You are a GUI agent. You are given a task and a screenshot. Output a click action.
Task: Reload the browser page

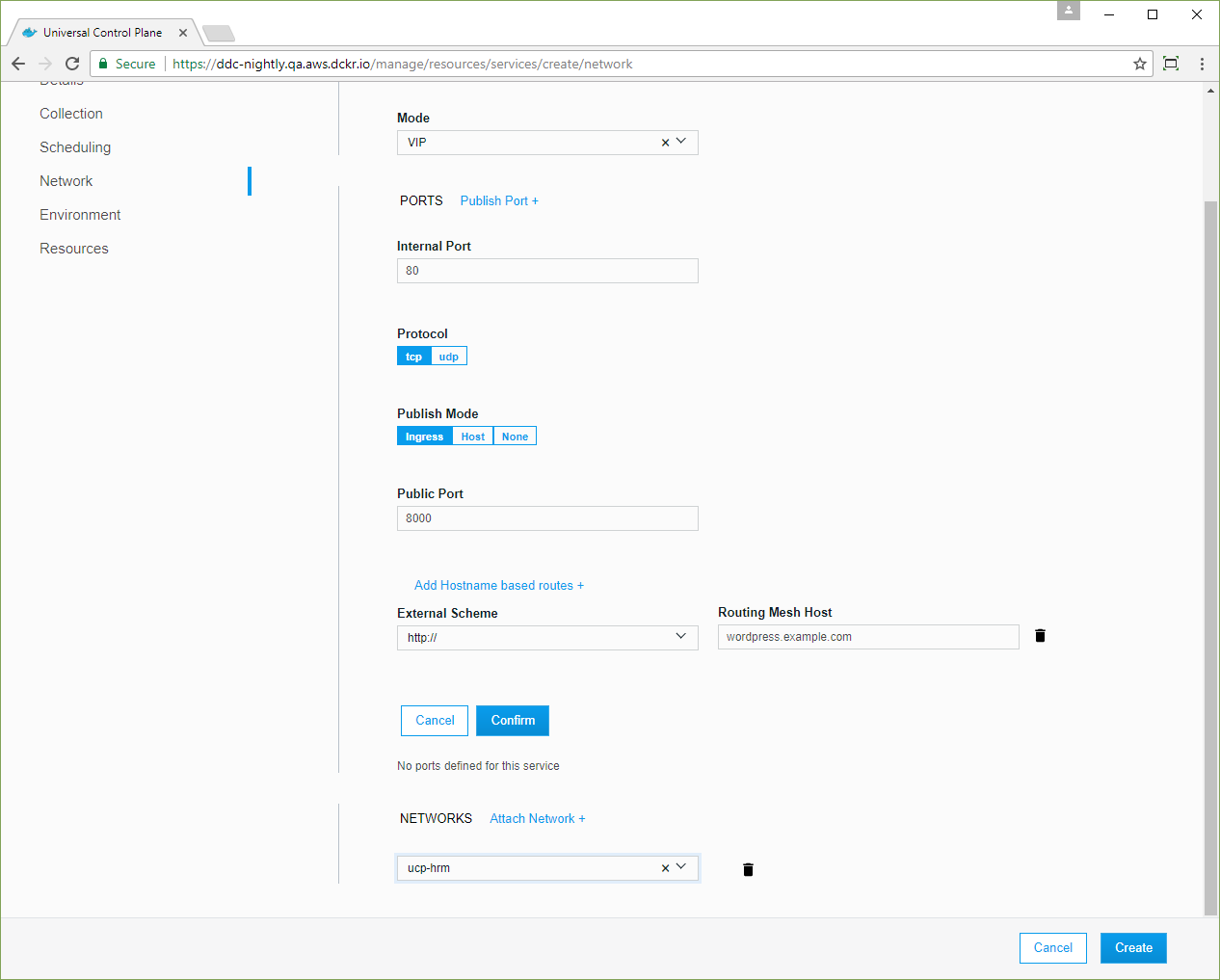(x=72, y=64)
